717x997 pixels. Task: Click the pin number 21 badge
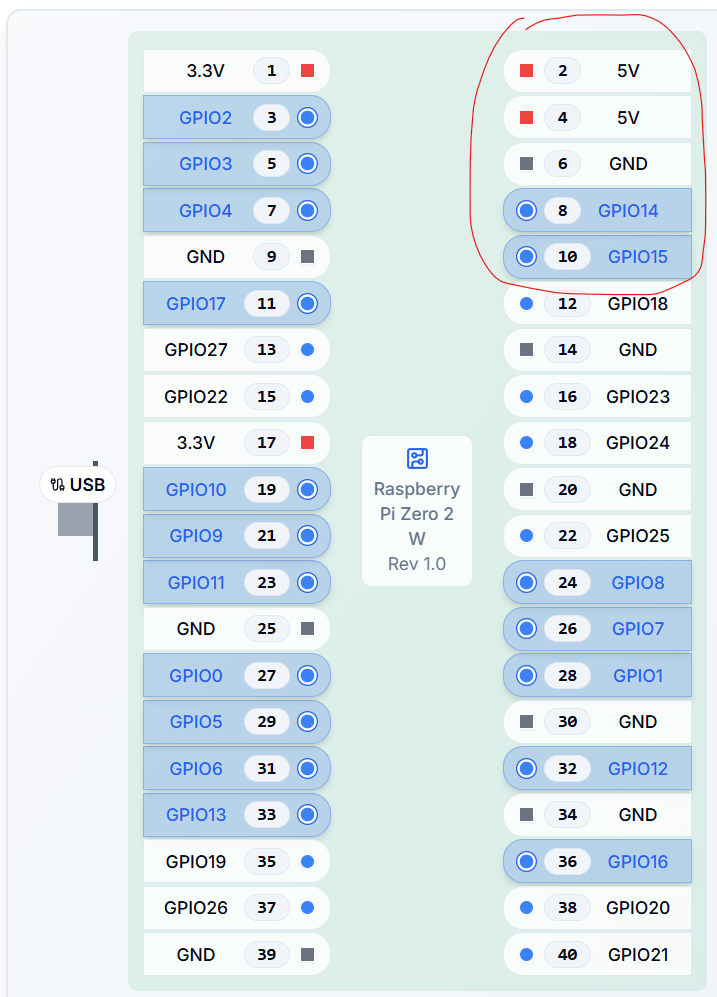pyautogui.click(x=266, y=536)
